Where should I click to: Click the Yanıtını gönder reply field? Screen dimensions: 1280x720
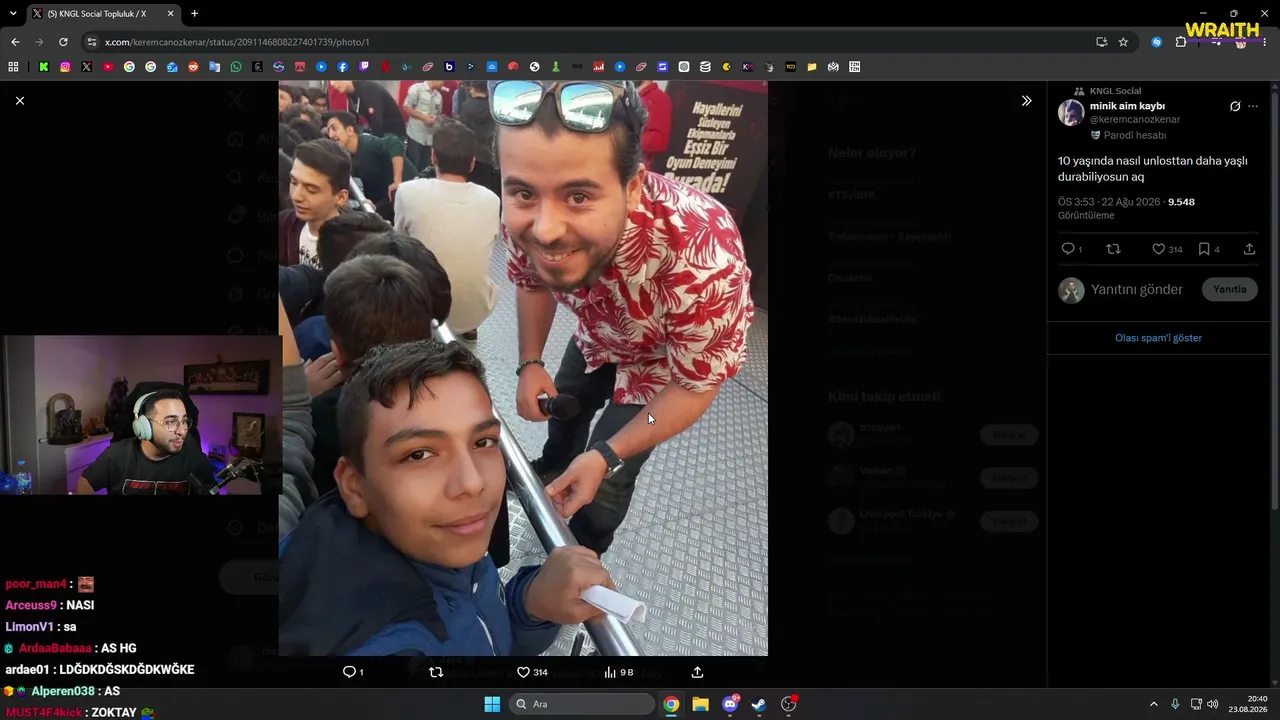coord(1137,289)
